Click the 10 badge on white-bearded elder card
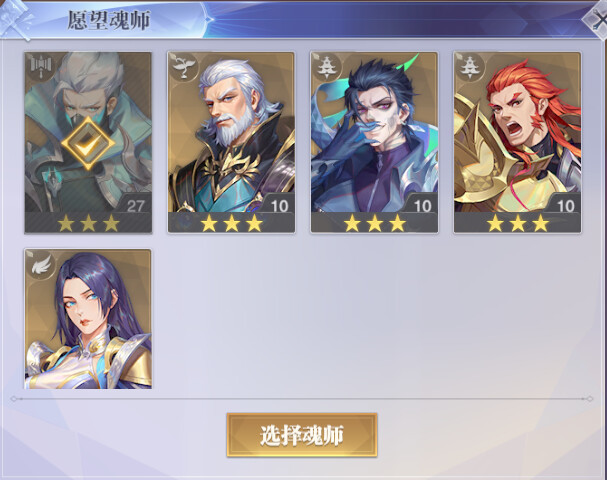This screenshot has height=480, width=607. pos(279,206)
